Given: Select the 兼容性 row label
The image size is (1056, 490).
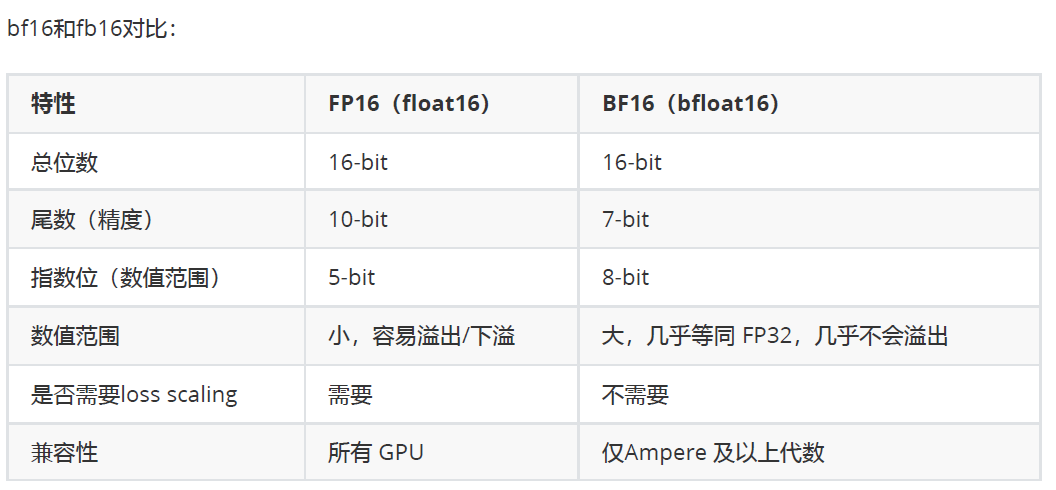Looking at the screenshot, I should coord(156,452).
